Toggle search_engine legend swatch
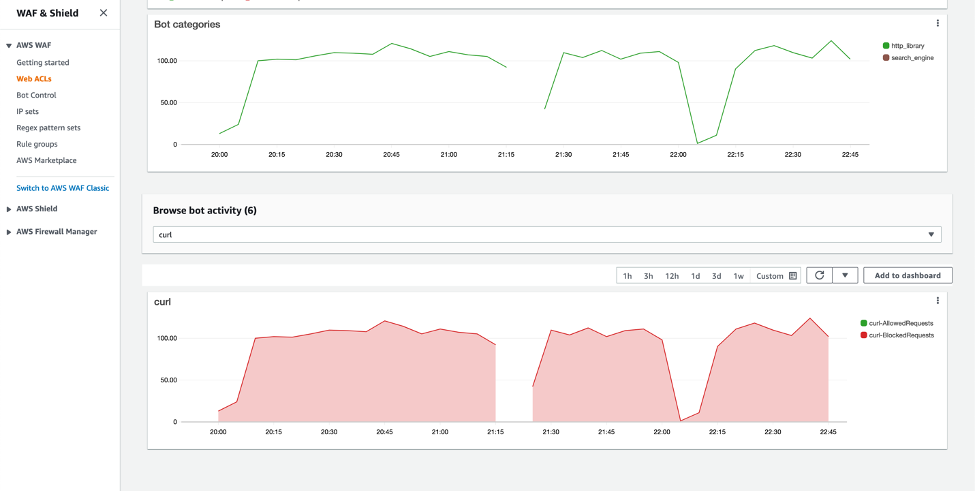Viewport: 977px width, 491px height. [886, 57]
